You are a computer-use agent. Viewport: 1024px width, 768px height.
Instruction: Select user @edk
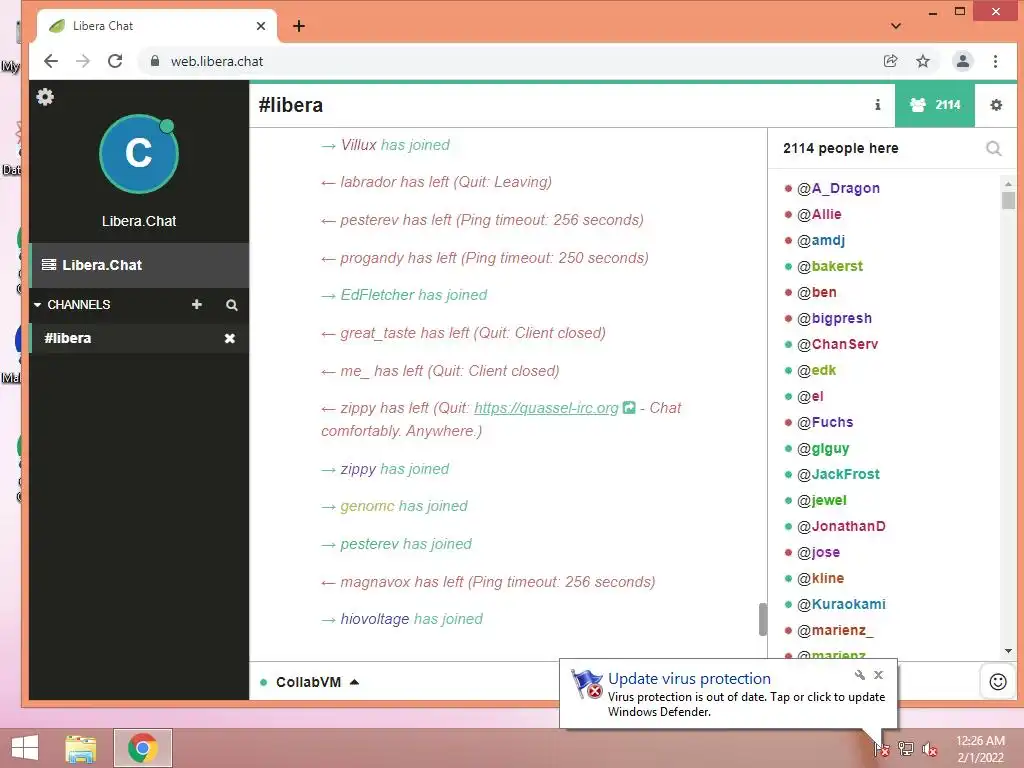pos(816,370)
